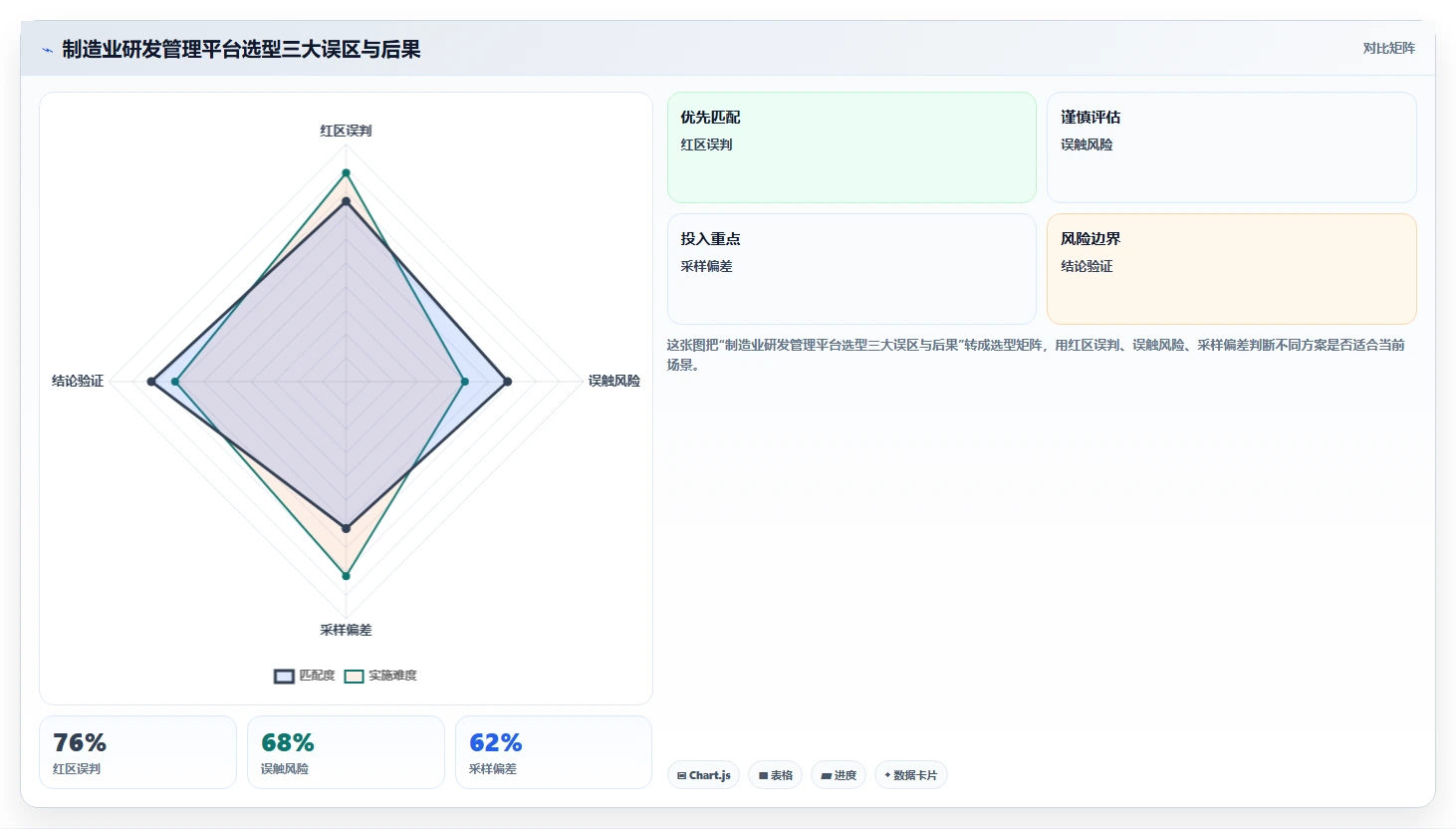Click the green 实施难度 point on 红区误判 axis
The image size is (1456, 829).
[x=347, y=173]
